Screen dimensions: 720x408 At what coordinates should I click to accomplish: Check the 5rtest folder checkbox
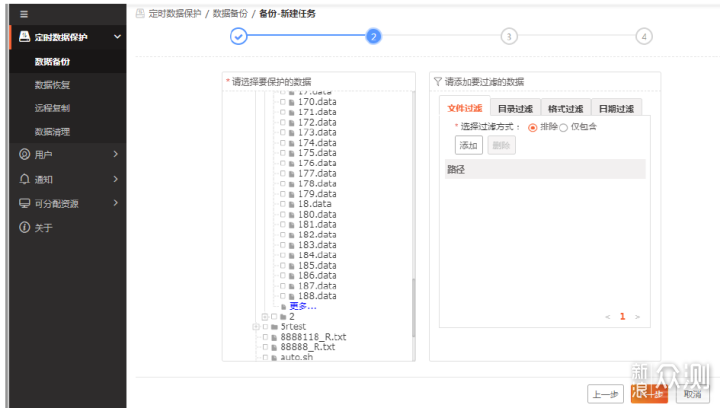pyautogui.click(x=265, y=326)
